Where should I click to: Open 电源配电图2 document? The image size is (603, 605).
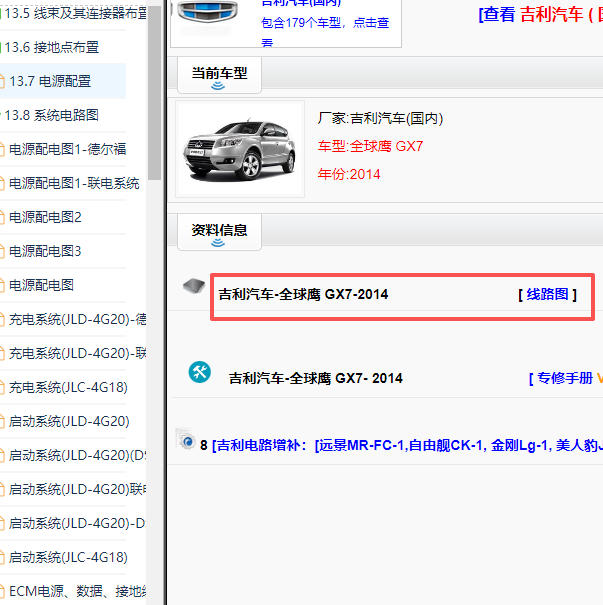coord(45,217)
